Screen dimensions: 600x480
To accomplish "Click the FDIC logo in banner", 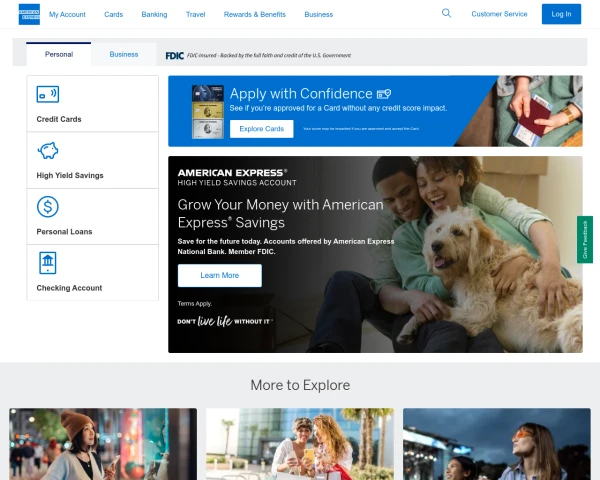I will (175, 55).
